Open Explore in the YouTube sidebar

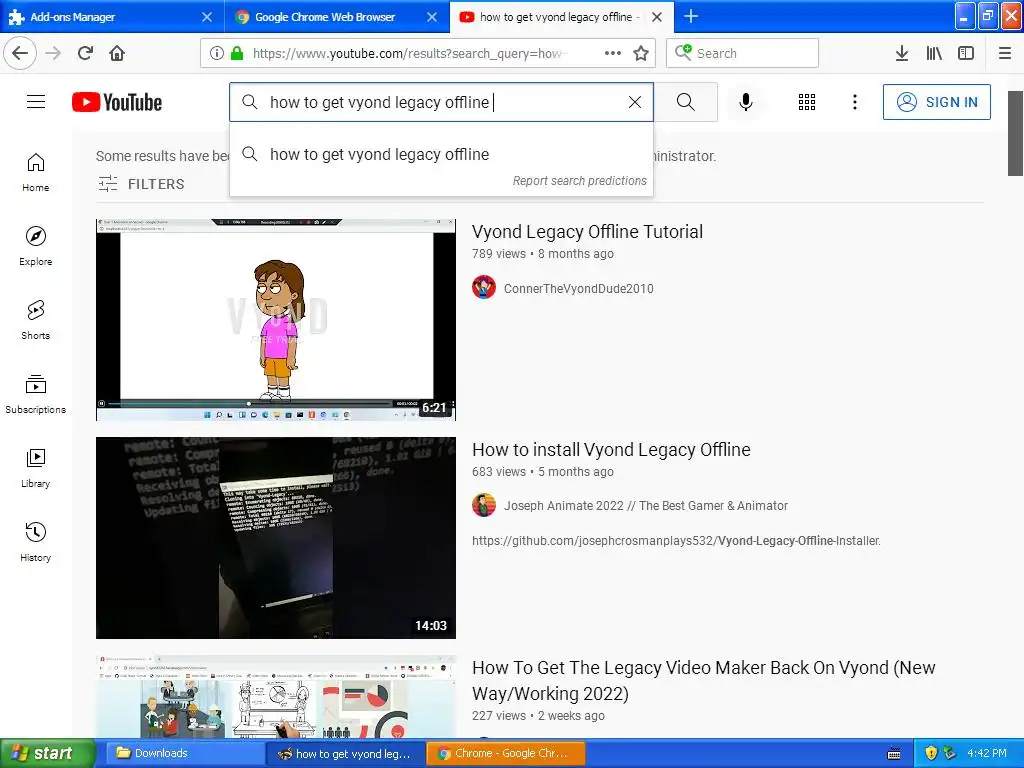(36, 246)
